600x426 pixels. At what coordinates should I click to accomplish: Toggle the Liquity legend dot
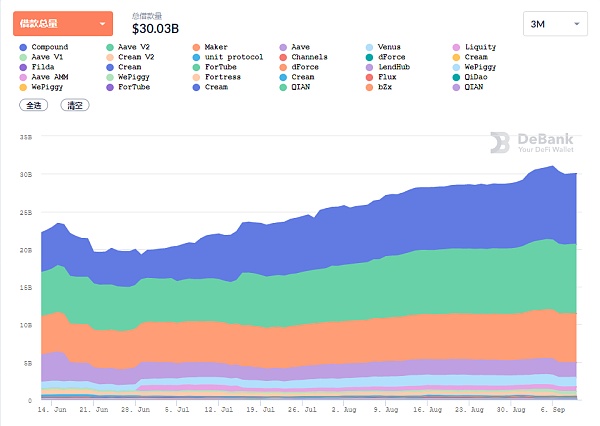[x=456, y=47]
